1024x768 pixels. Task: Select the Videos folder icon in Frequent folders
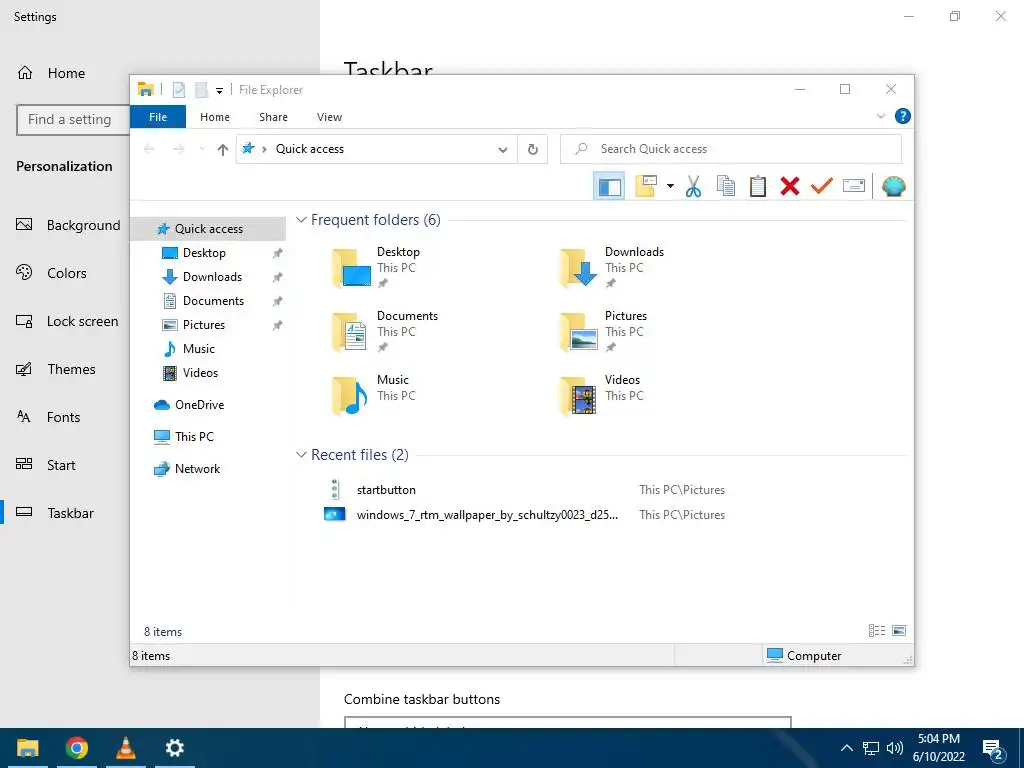[x=579, y=396]
